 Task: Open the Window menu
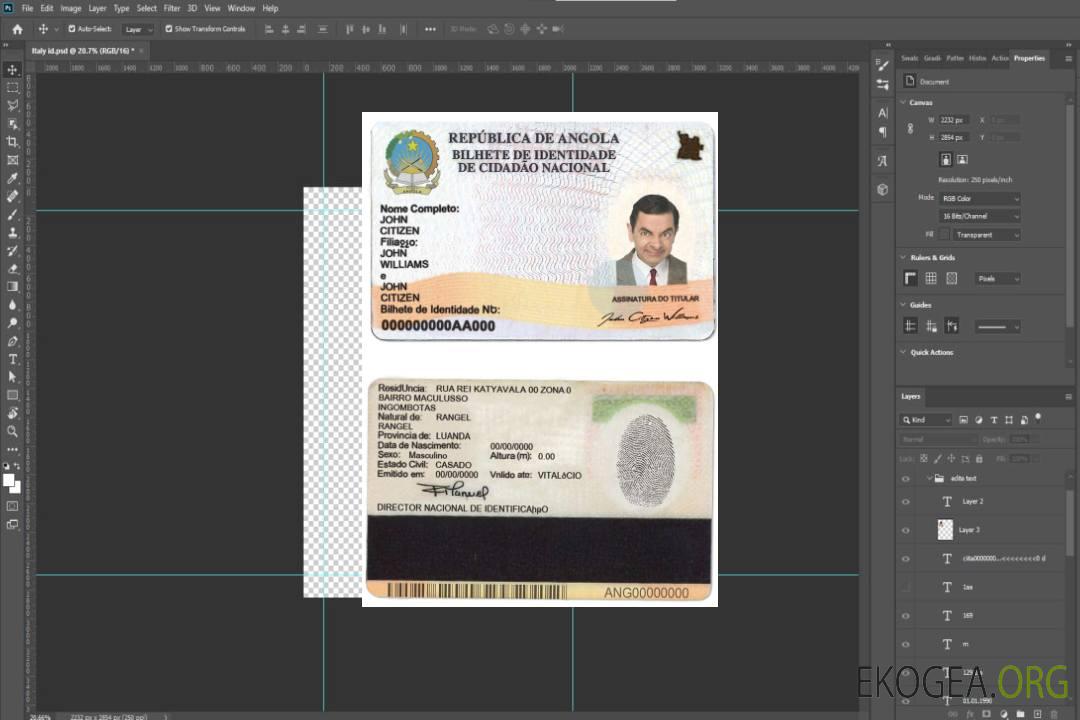(241, 8)
